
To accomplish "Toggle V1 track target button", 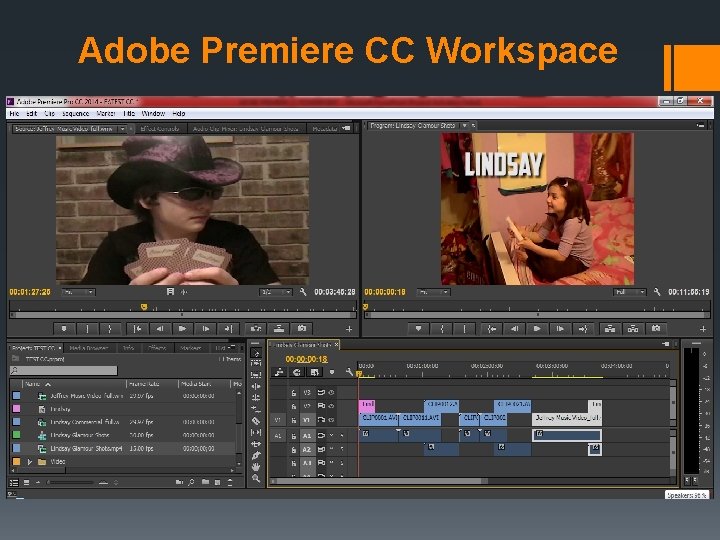I will (x=307, y=420).
